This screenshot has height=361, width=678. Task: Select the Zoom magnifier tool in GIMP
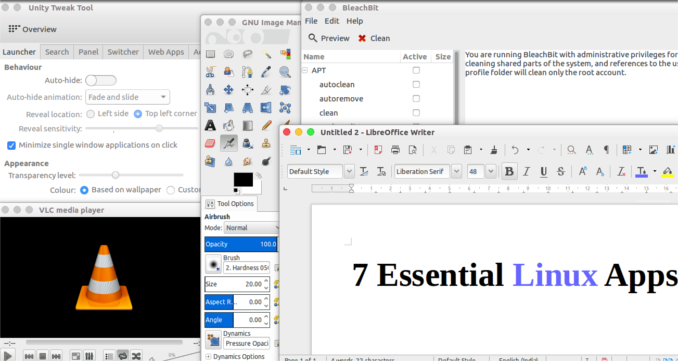tap(285, 72)
